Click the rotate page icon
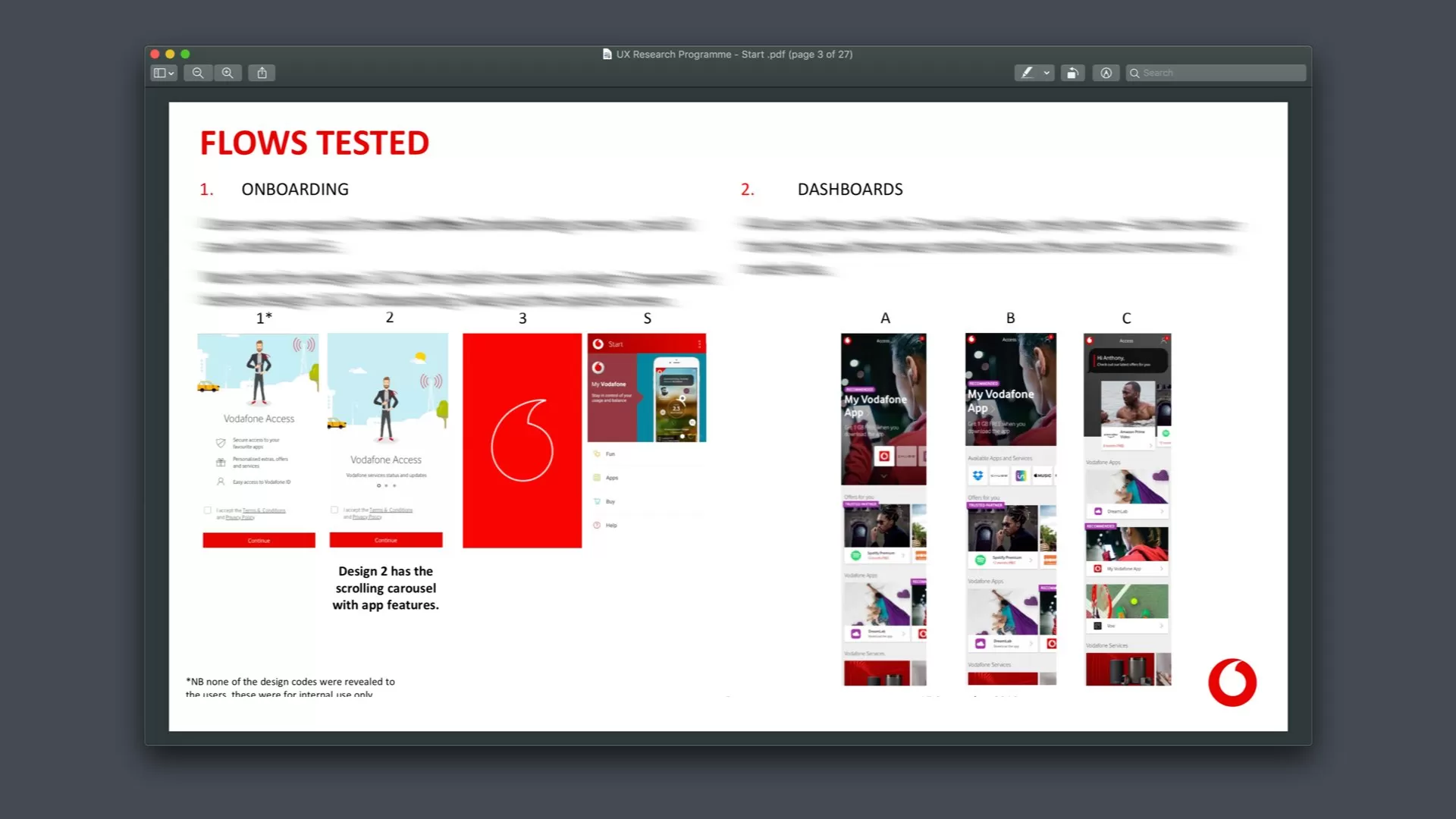 (1072, 73)
